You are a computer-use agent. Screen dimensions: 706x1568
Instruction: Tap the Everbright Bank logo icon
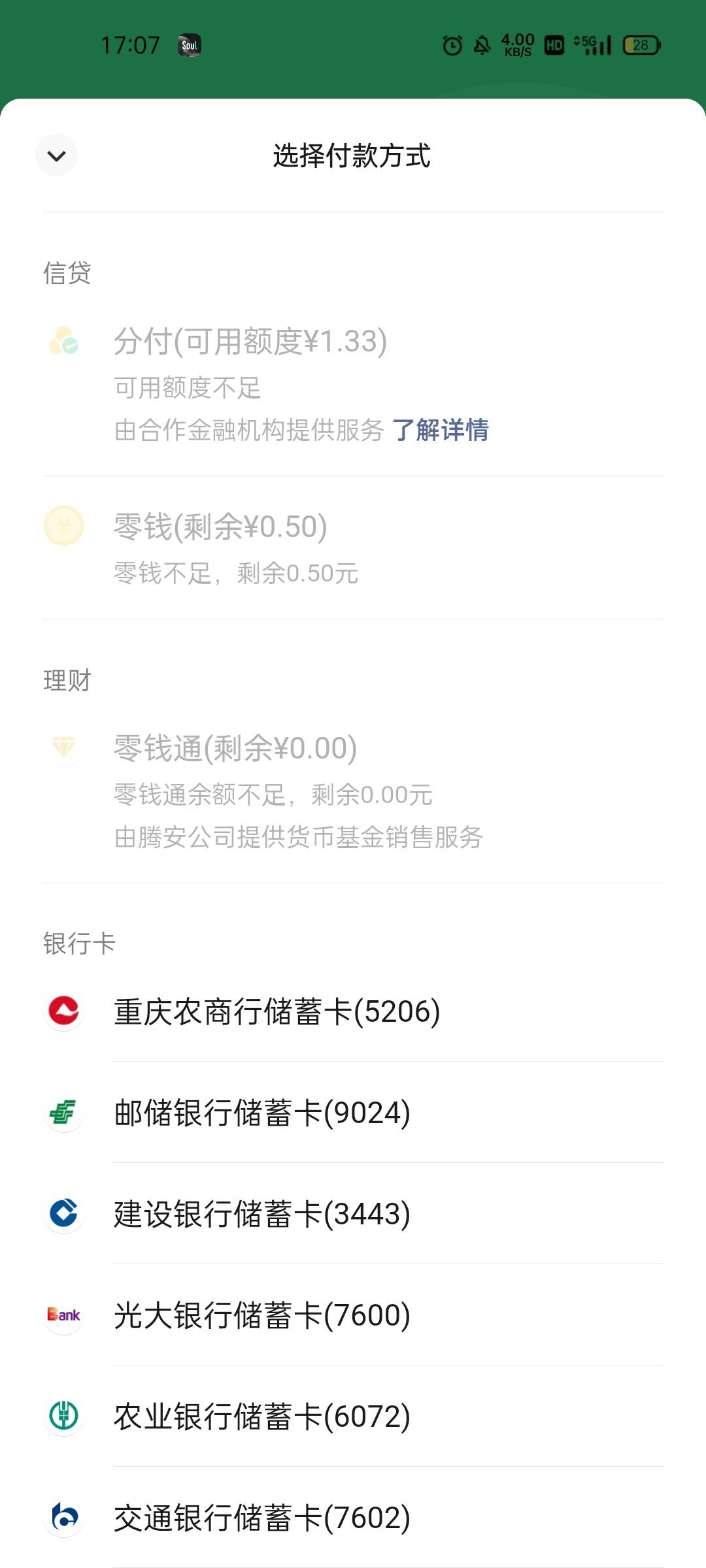tap(63, 1315)
